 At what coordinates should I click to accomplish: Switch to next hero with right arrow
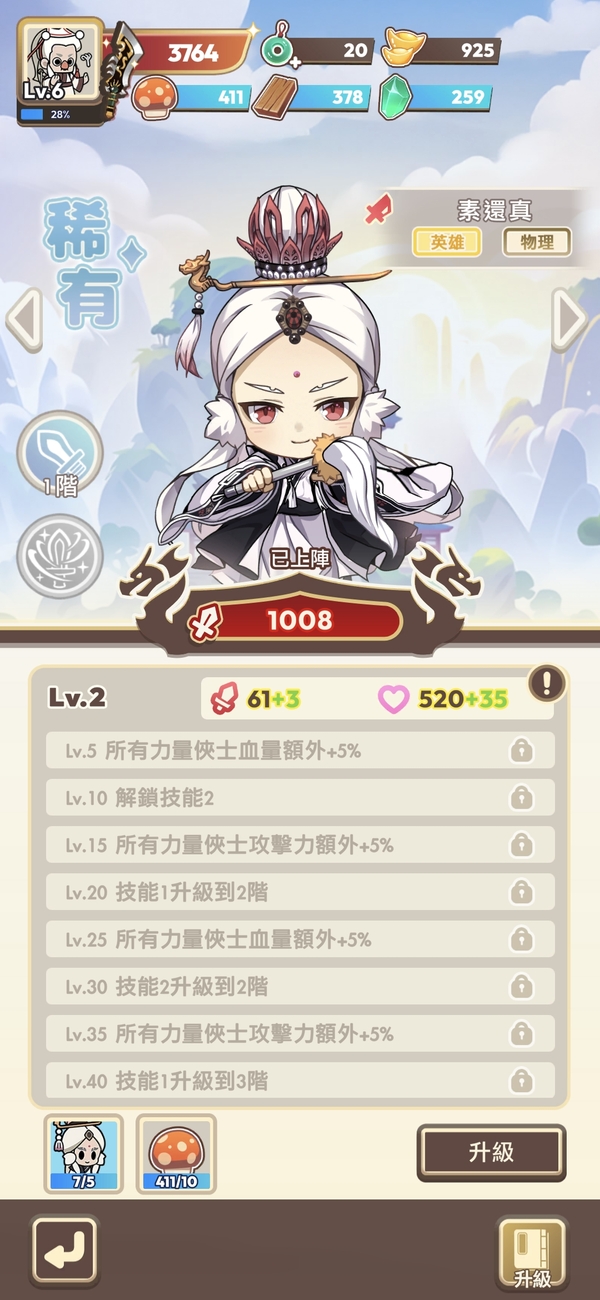[x=569, y=320]
